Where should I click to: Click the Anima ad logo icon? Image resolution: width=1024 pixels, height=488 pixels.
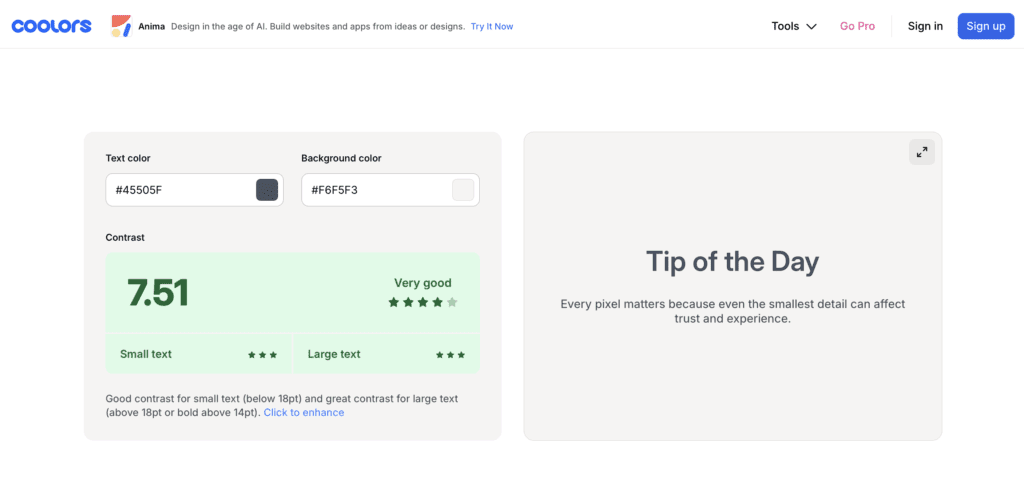[x=121, y=26]
